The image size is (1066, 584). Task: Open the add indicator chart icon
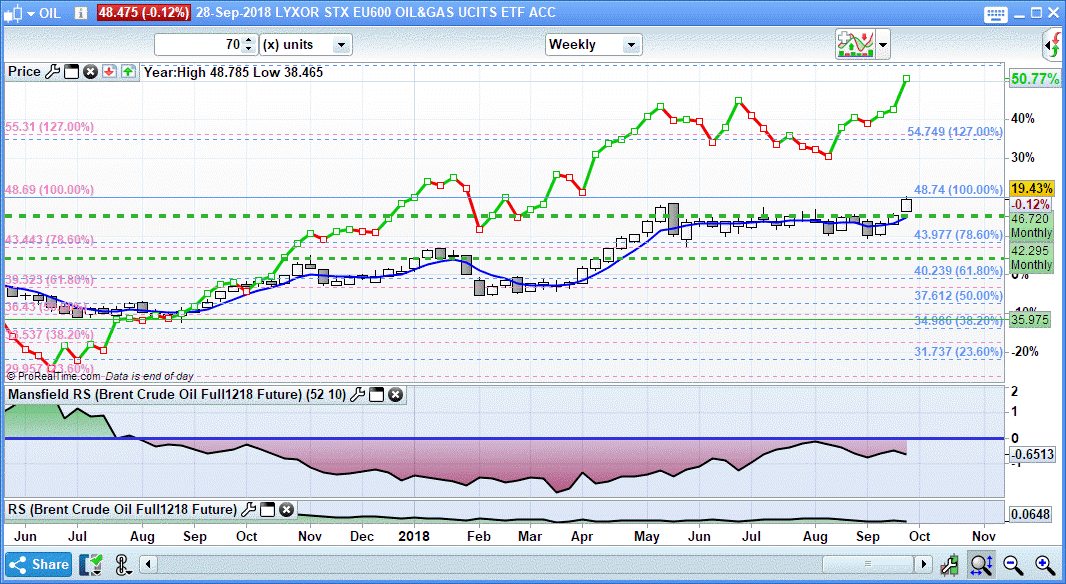[856, 44]
